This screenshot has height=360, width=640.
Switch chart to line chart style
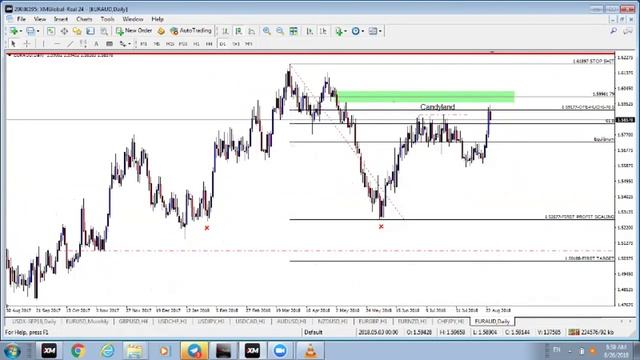tap(252, 31)
